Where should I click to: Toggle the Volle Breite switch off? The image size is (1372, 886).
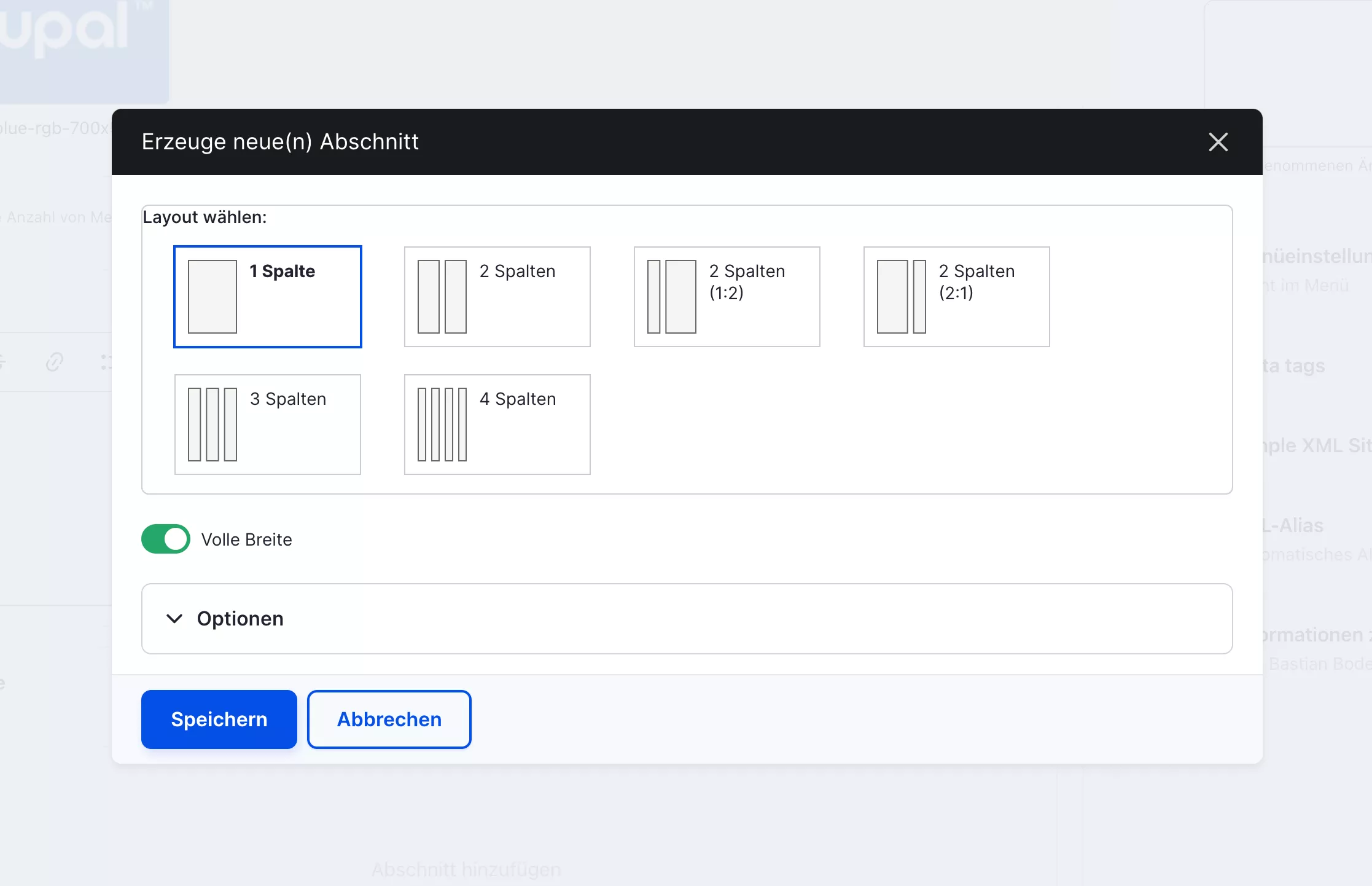coord(166,539)
